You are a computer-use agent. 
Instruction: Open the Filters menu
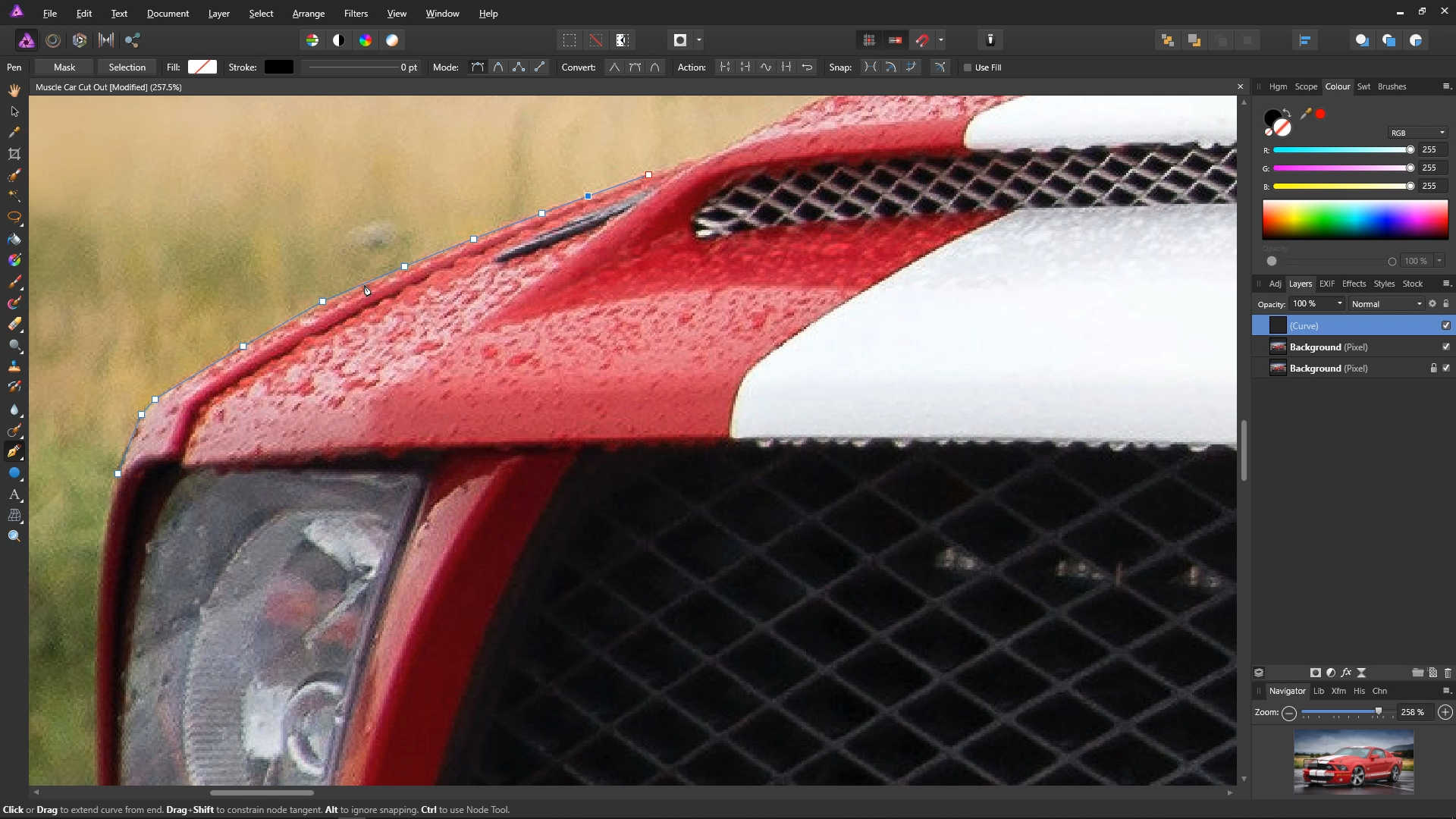click(356, 14)
